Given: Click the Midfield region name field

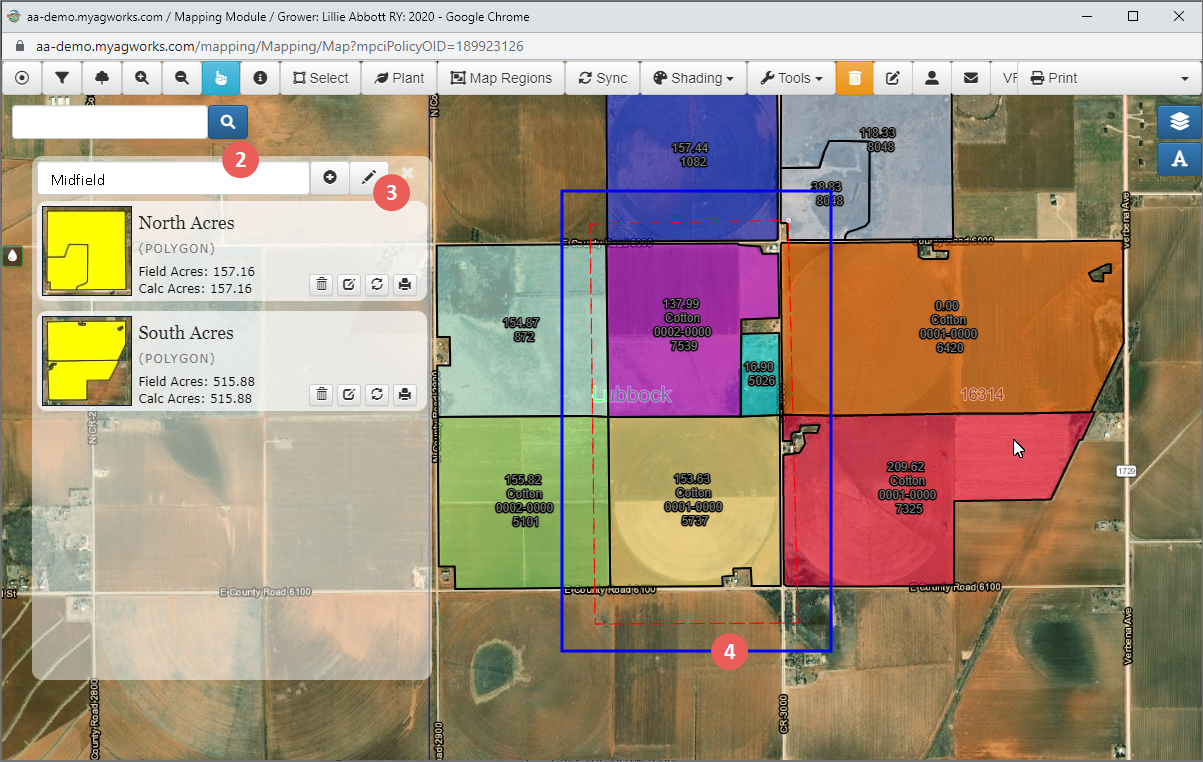Looking at the screenshot, I should click(173, 179).
